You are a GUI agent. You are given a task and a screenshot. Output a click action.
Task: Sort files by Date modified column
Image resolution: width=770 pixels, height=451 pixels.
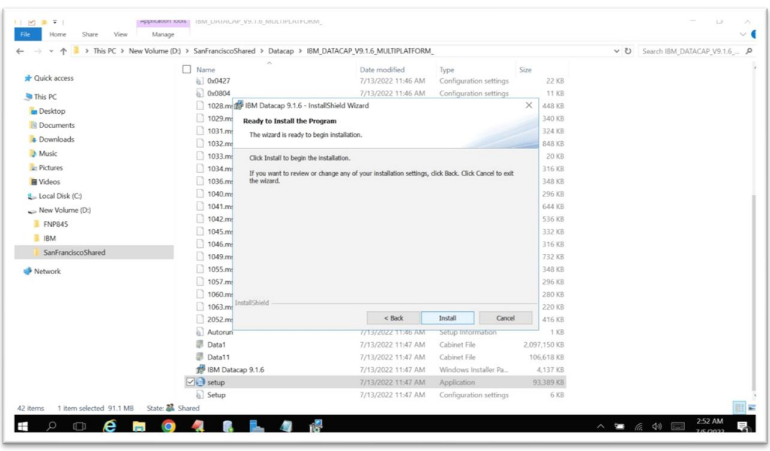(x=382, y=70)
